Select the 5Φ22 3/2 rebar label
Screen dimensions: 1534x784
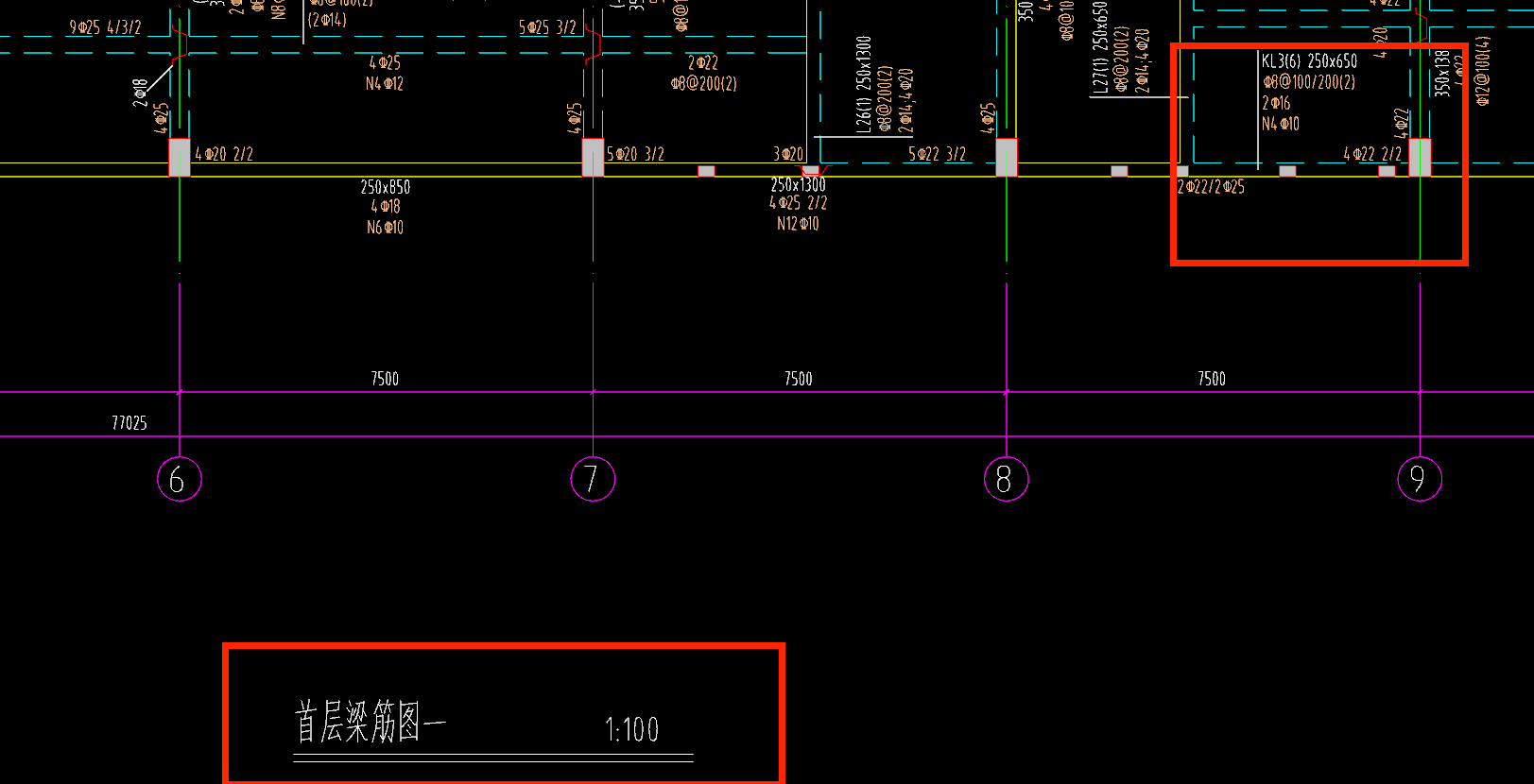pyautogui.click(x=937, y=154)
